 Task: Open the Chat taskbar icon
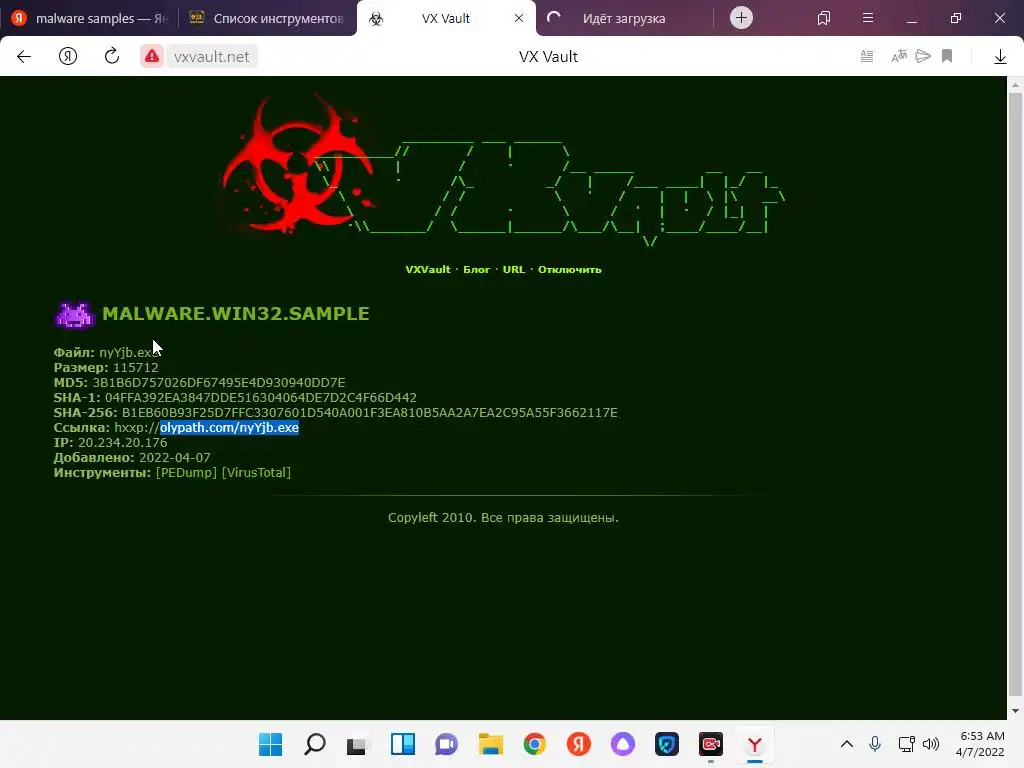(447, 744)
